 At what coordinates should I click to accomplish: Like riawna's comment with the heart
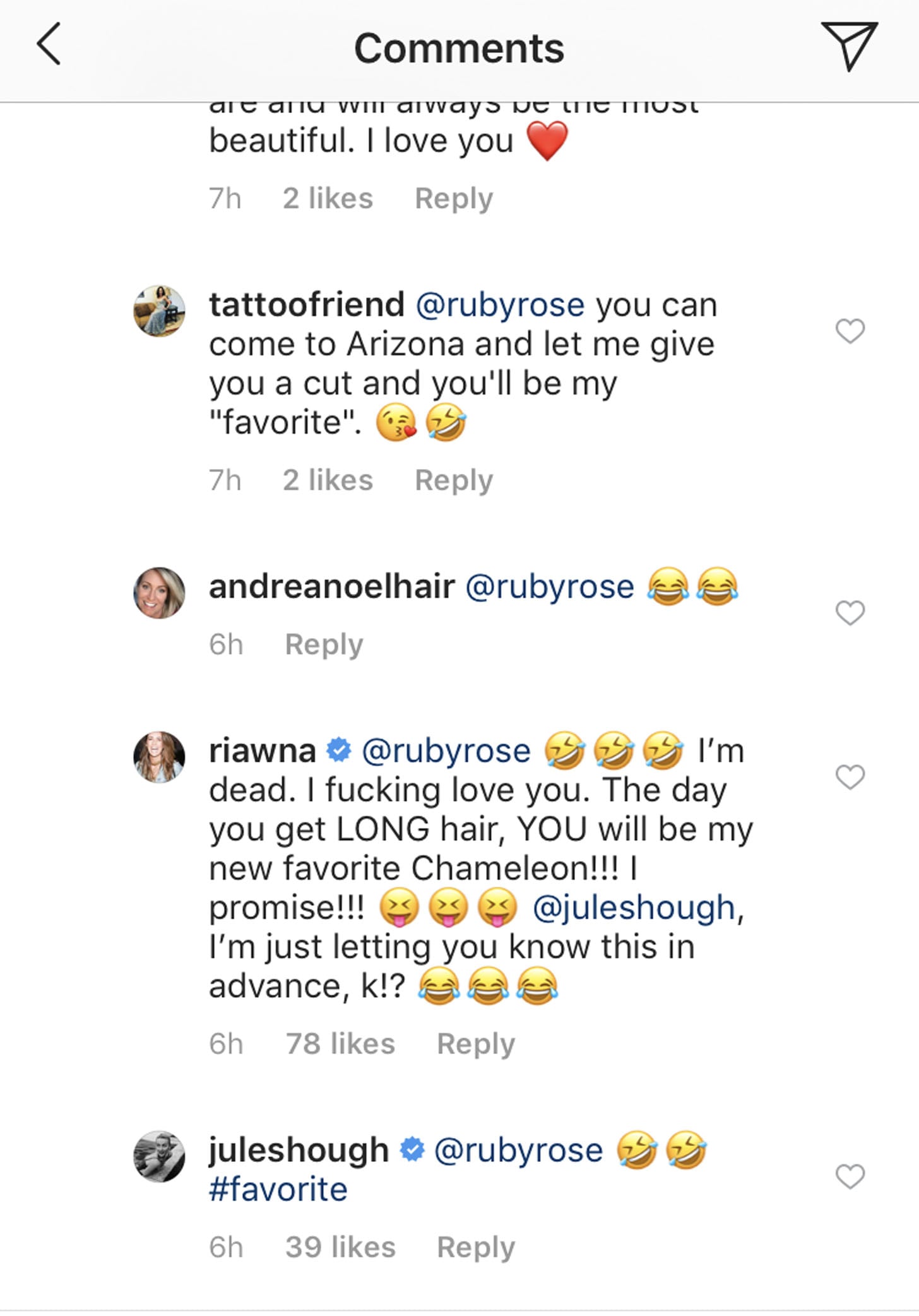pos(850,777)
